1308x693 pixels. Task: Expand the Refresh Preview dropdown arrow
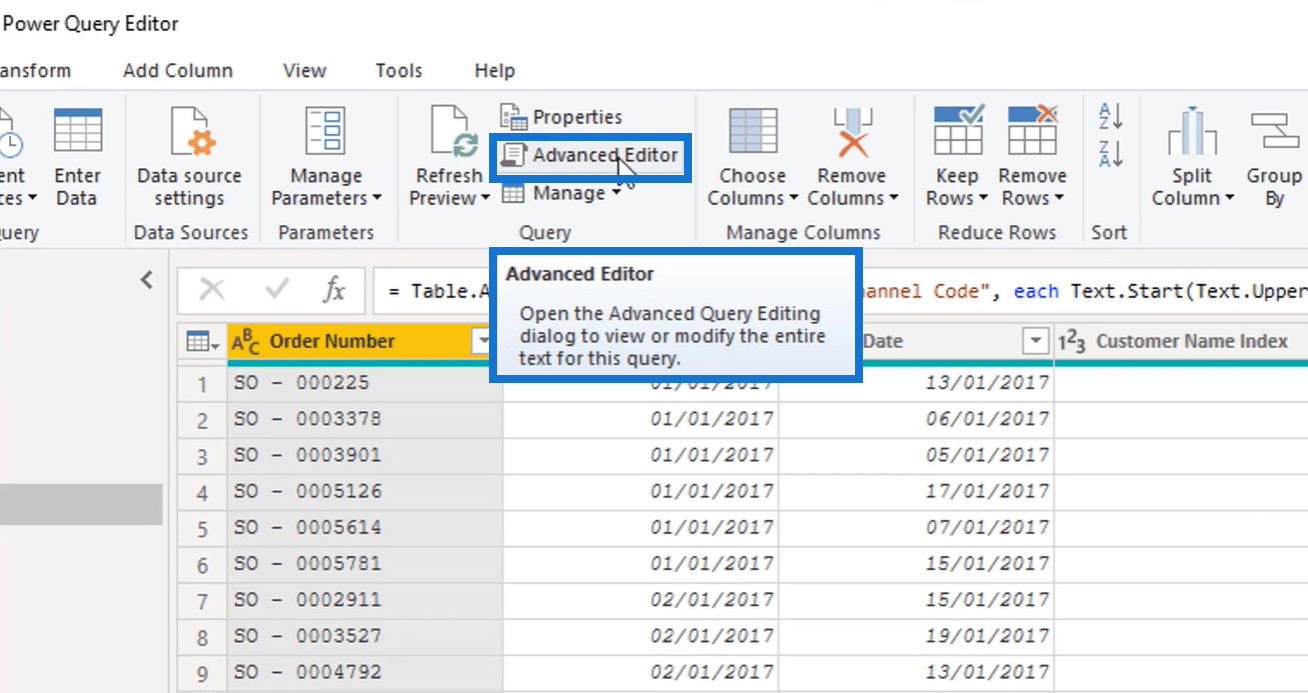[x=486, y=198]
